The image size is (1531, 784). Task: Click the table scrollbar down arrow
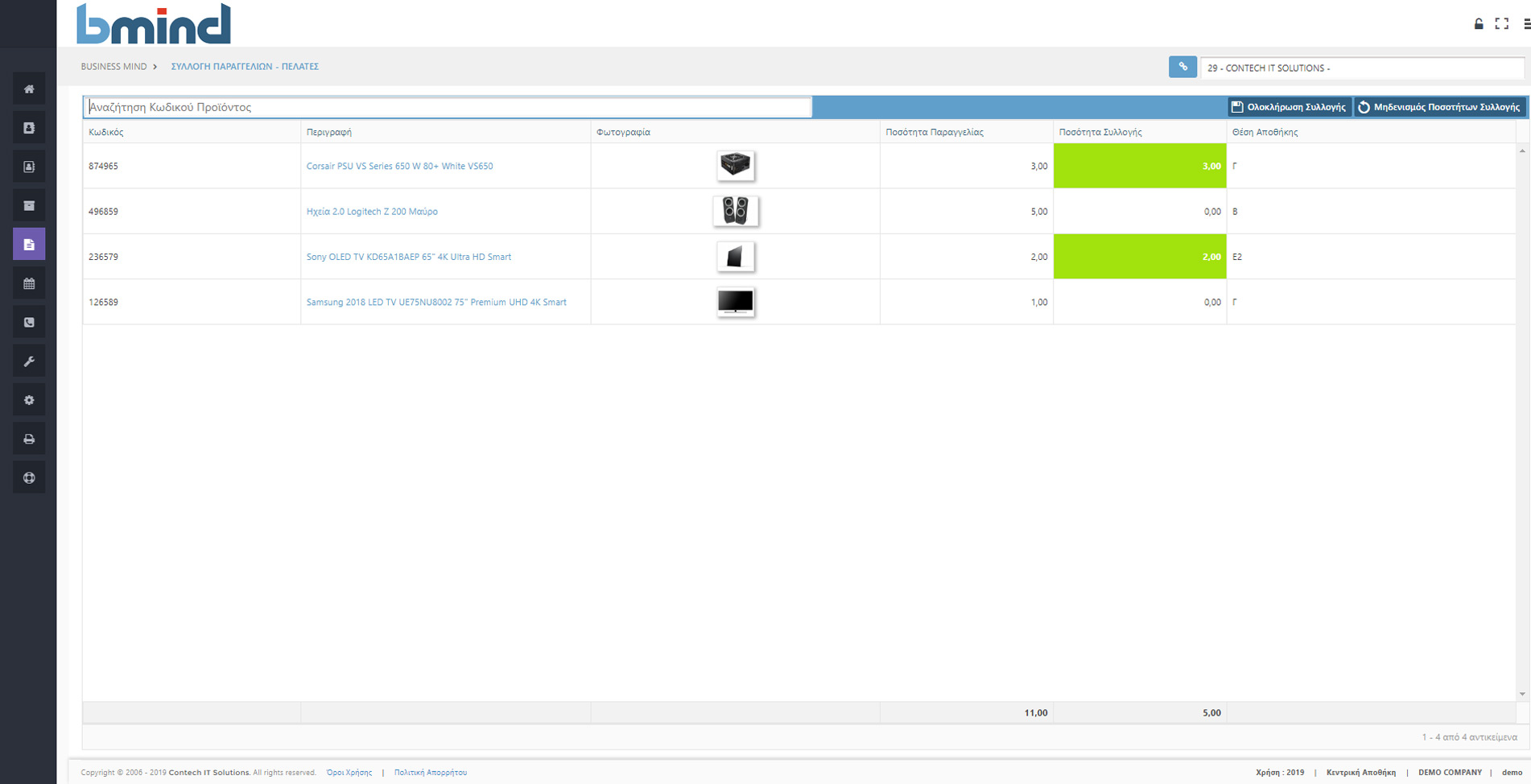[1522, 694]
